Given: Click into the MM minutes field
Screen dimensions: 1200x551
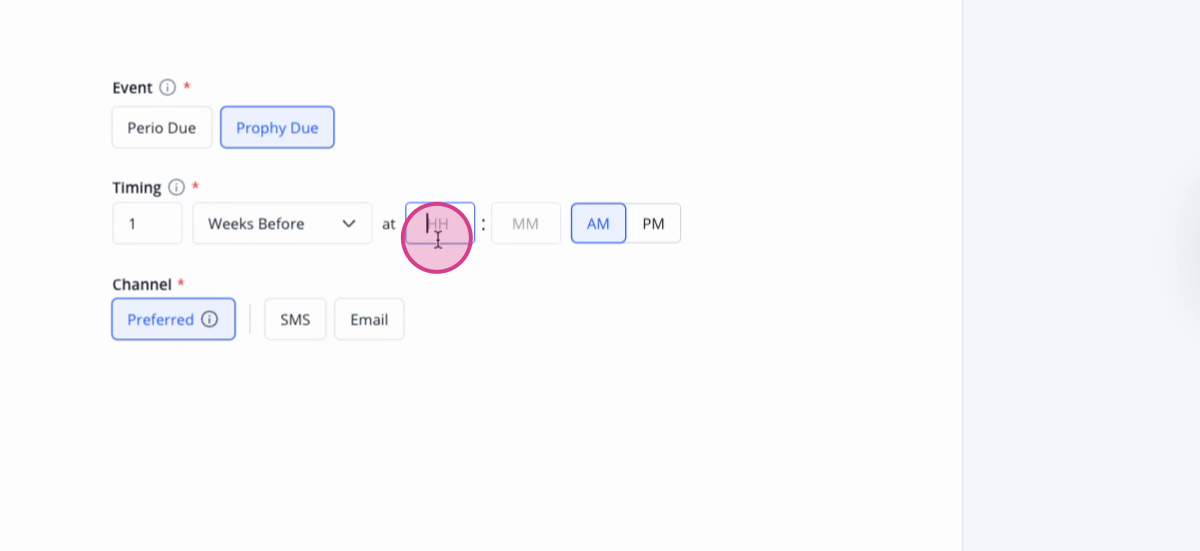Looking at the screenshot, I should click(x=526, y=223).
